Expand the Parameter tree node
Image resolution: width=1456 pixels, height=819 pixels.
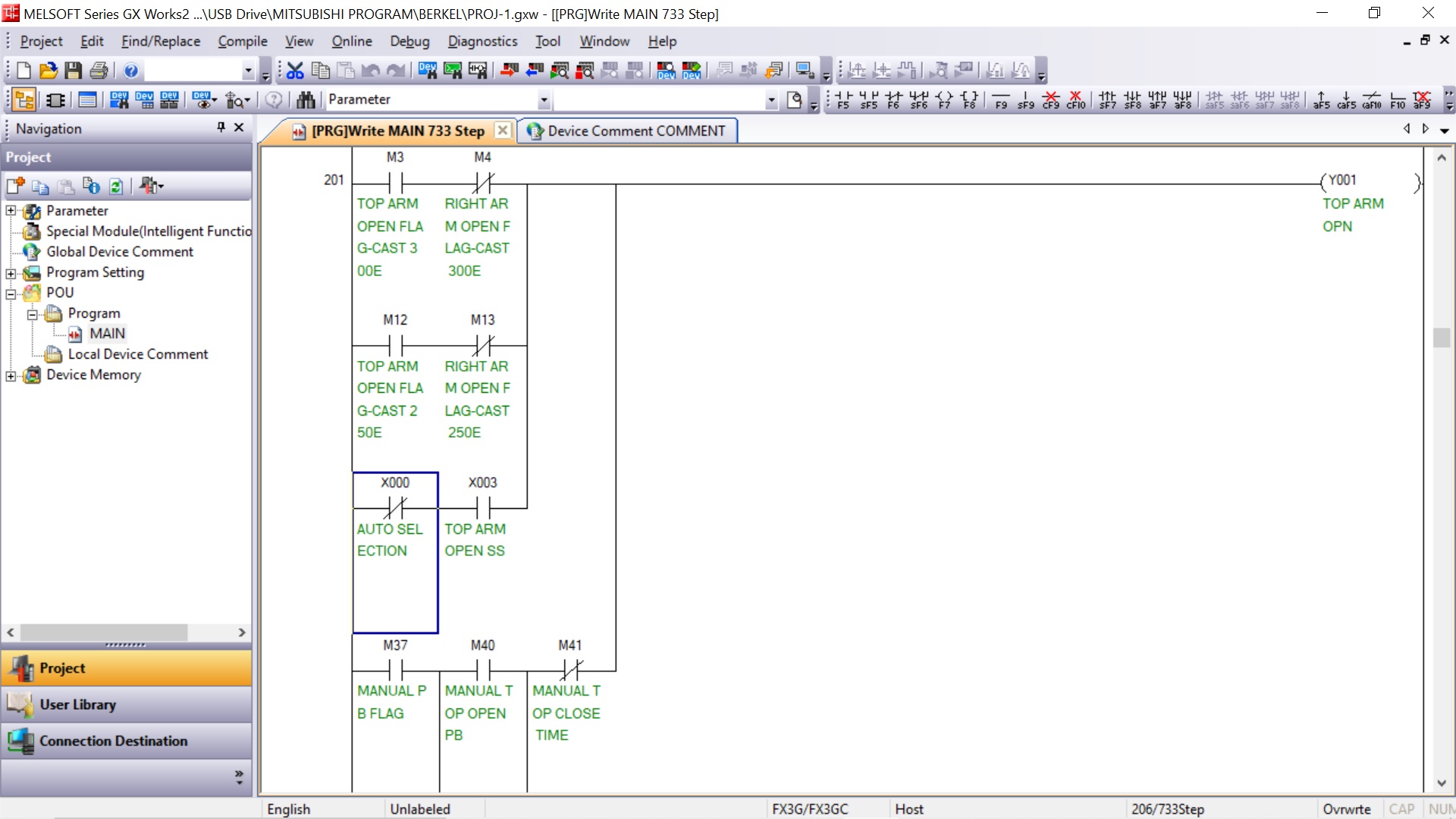point(11,211)
